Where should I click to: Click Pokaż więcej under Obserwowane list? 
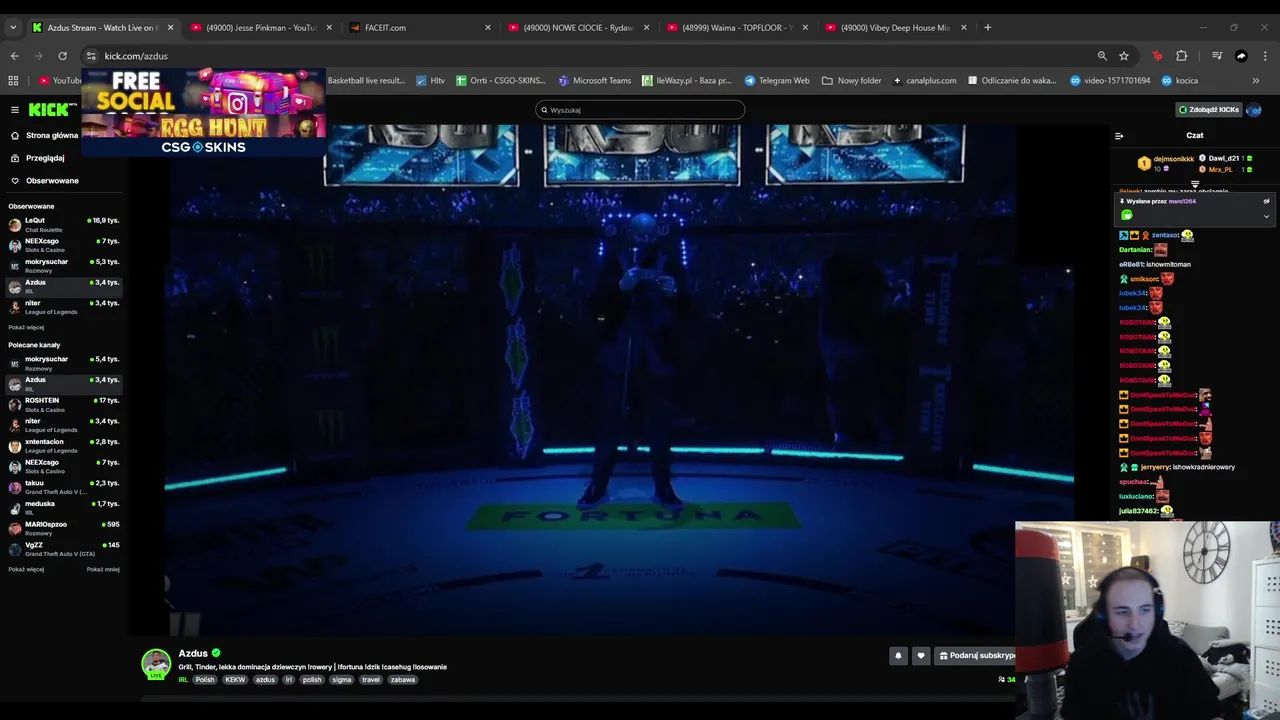[26, 327]
